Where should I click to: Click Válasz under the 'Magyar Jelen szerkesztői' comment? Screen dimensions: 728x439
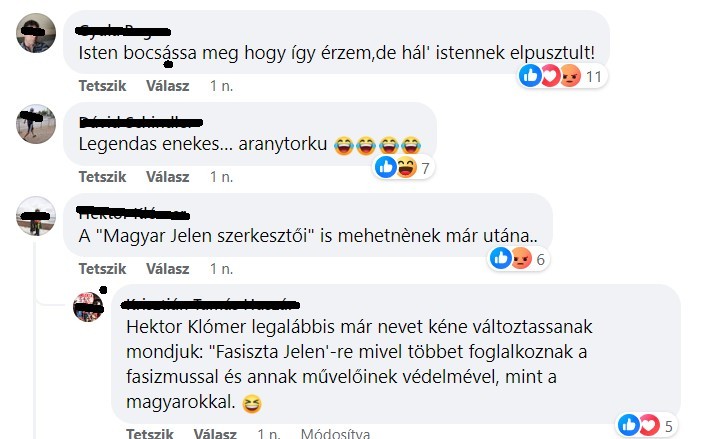168,269
